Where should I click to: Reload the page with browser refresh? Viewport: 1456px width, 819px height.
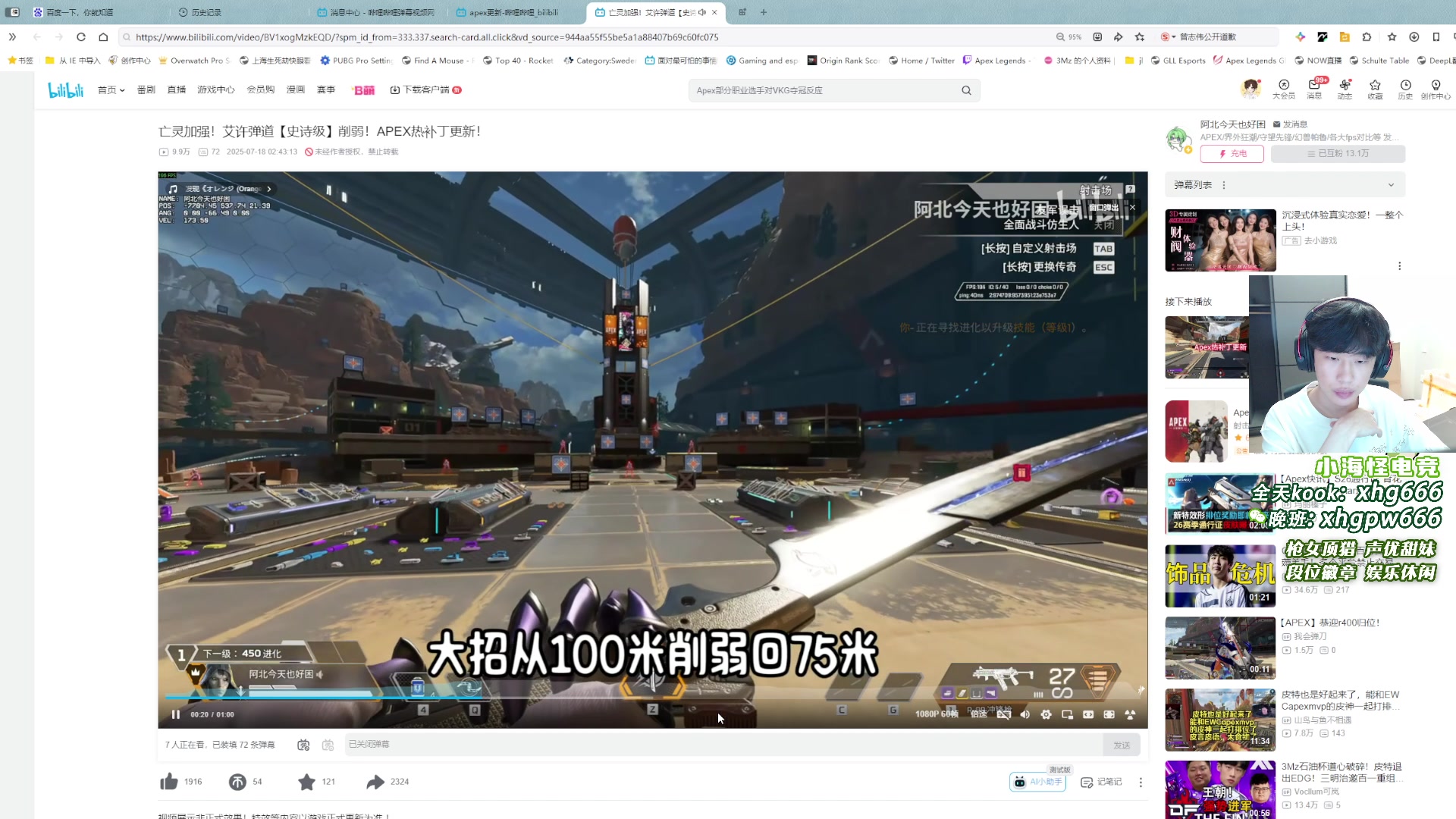(80, 37)
